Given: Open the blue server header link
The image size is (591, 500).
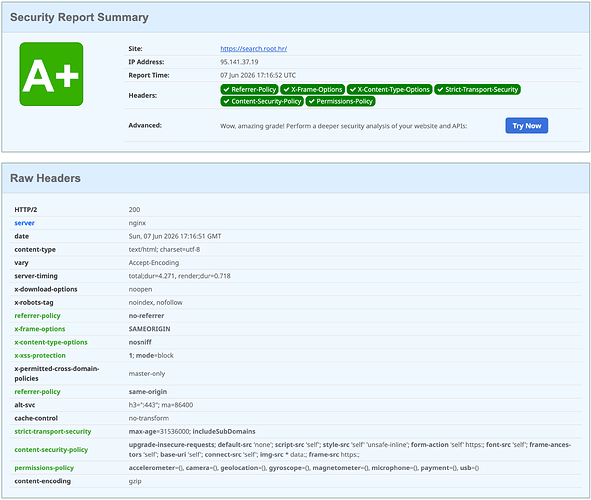Looking at the screenshot, I should coord(24,223).
